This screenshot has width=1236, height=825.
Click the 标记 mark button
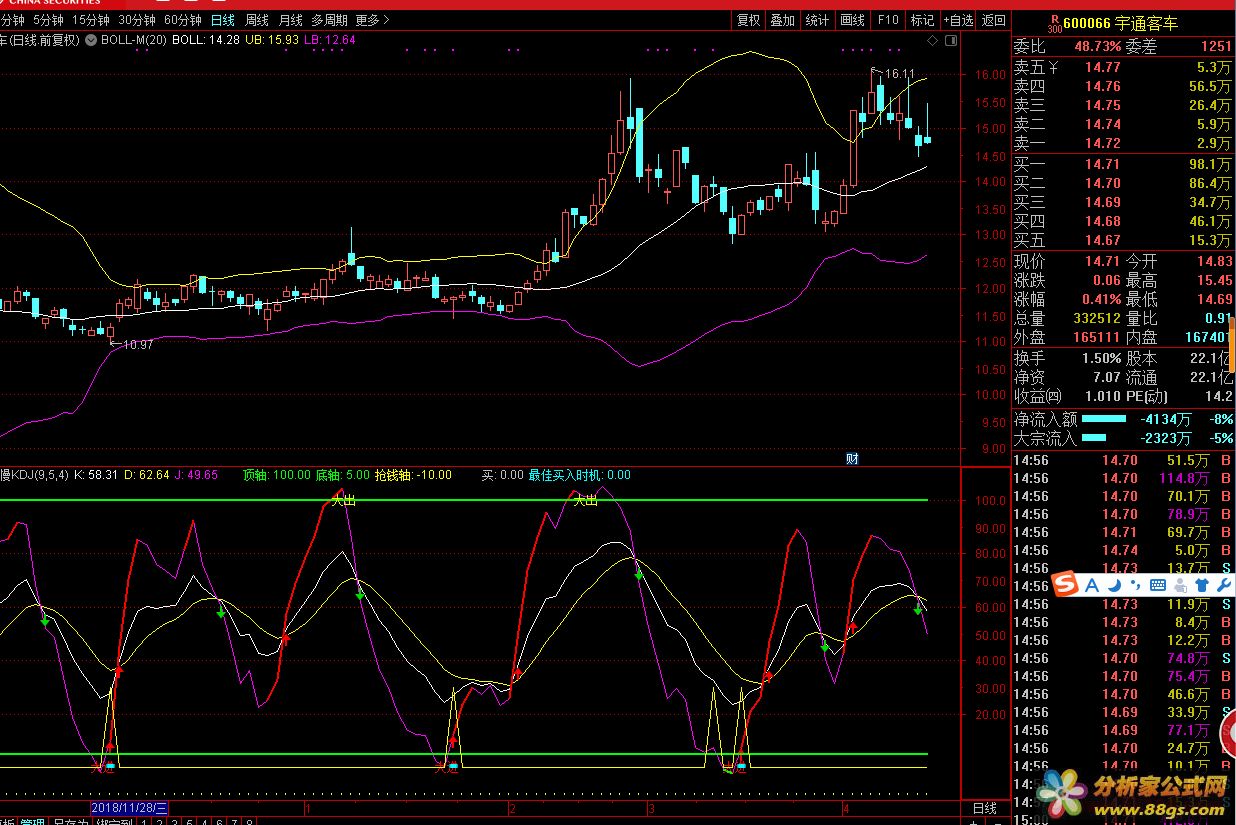[x=922, y=20]
